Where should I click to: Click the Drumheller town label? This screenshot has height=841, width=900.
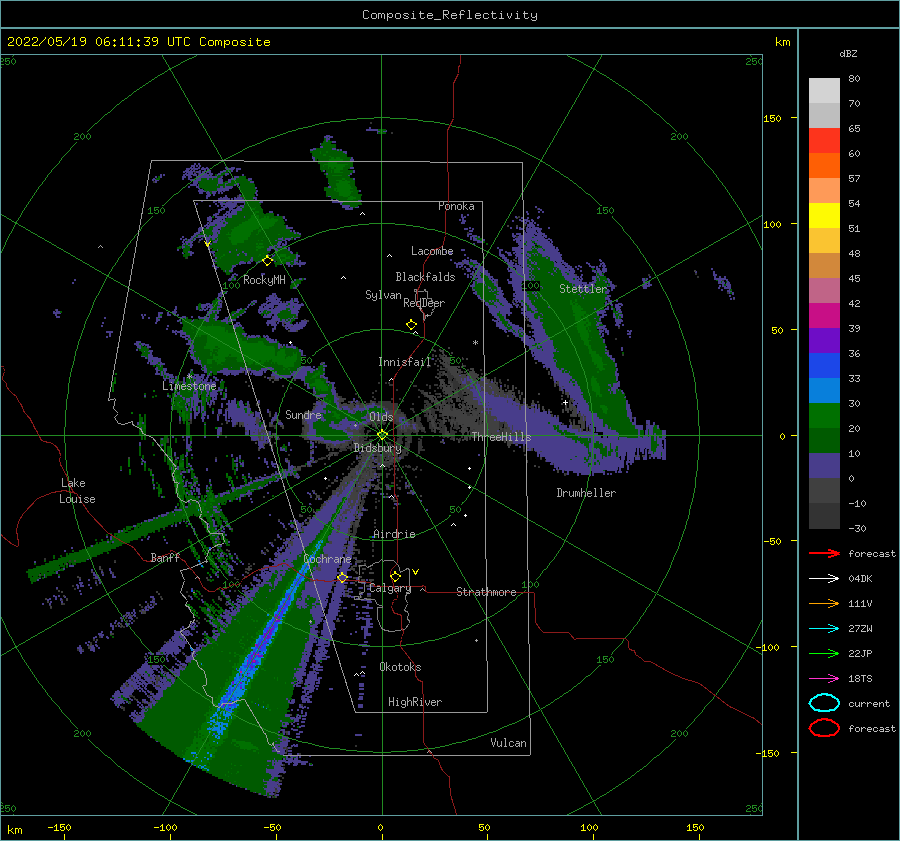(x=586, y=493)
